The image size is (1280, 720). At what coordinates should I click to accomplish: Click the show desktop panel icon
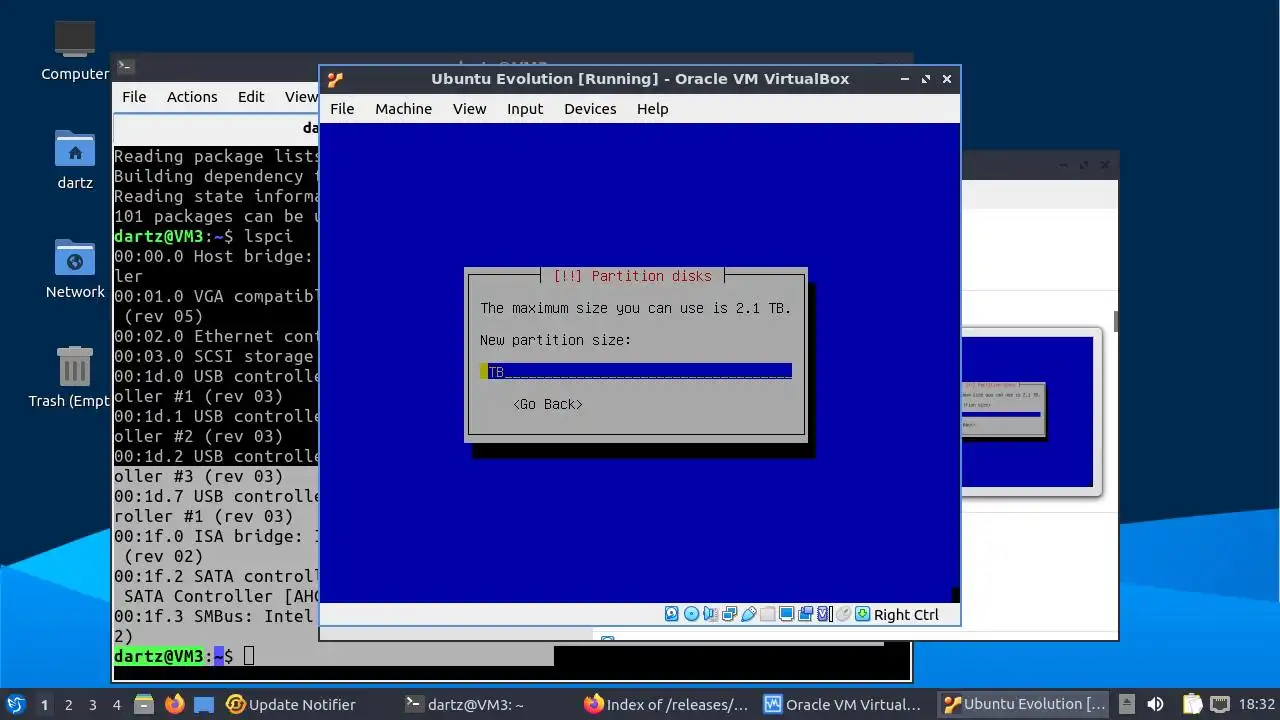[204, 704]
